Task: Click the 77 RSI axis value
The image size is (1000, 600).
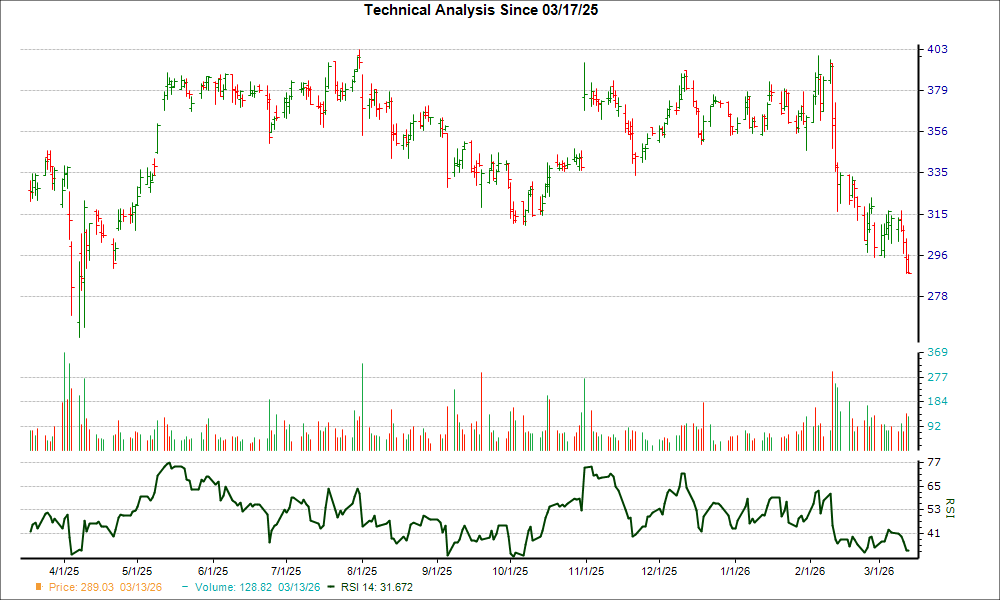Action: 934,462
